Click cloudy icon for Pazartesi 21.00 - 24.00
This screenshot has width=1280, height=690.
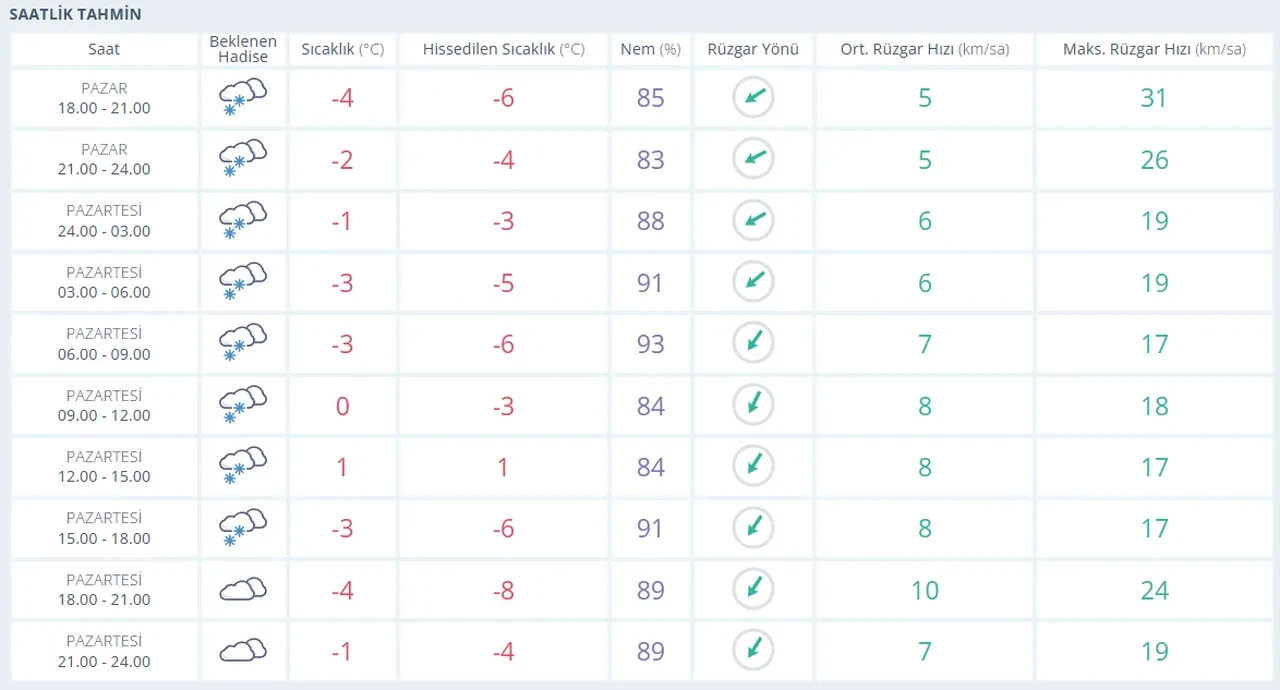(x=242, y=650)
